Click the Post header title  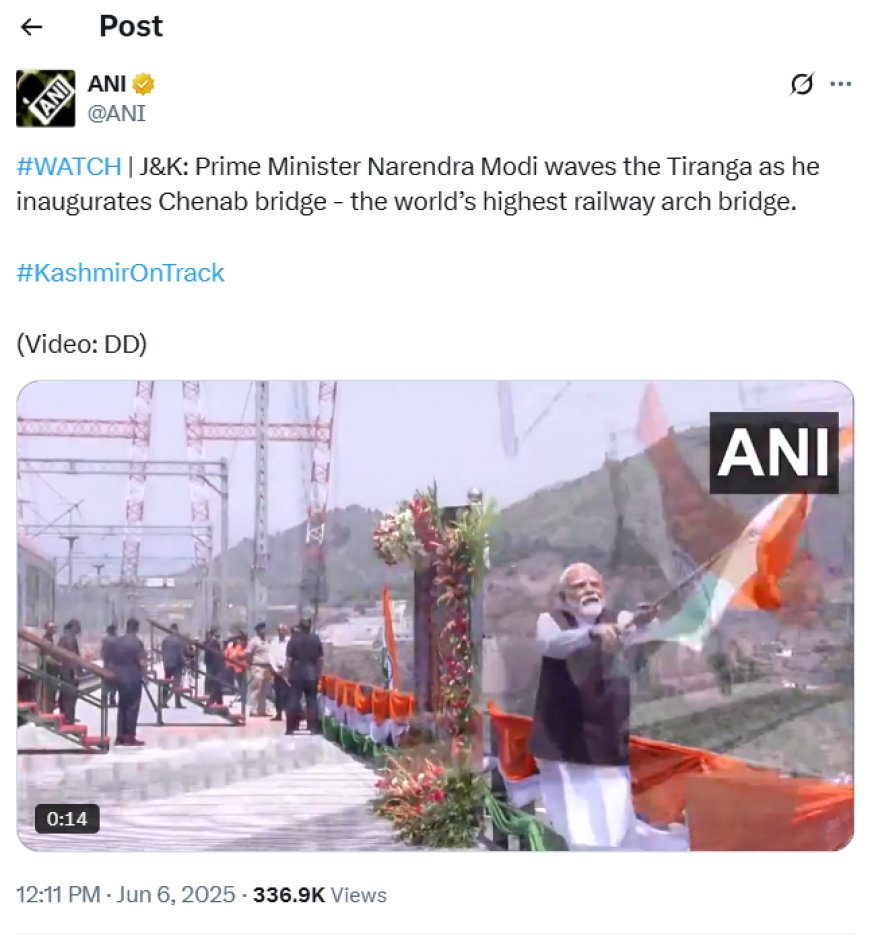click(131, 26)
